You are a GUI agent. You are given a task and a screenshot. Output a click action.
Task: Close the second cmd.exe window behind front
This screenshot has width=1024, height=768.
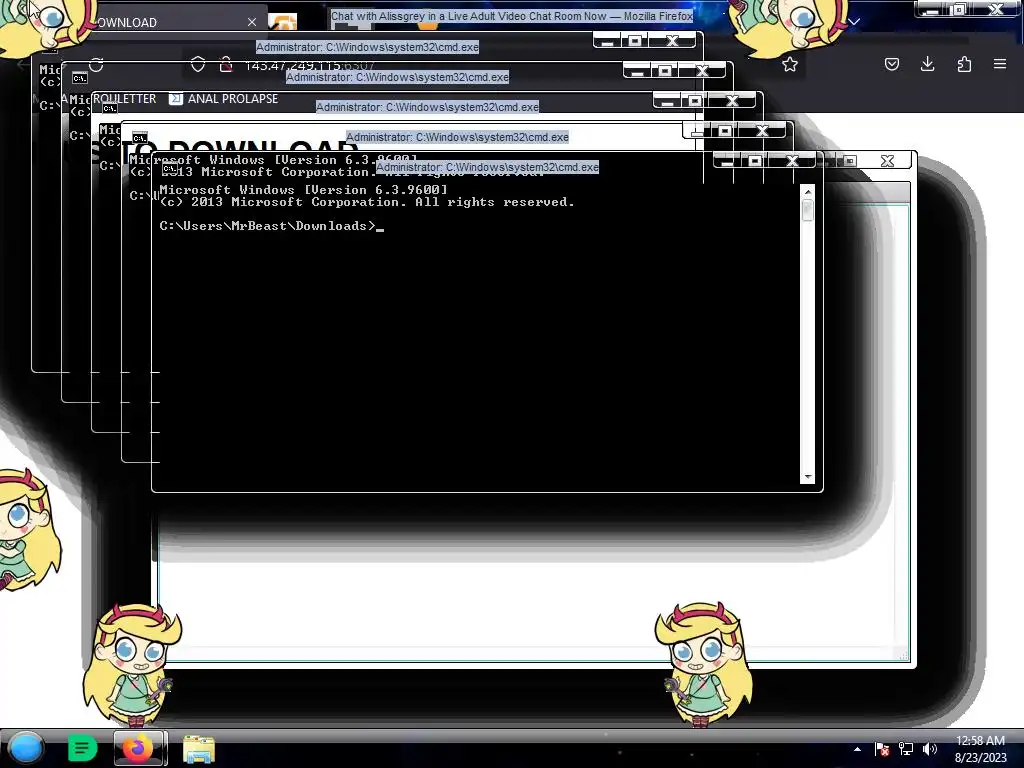762,131
